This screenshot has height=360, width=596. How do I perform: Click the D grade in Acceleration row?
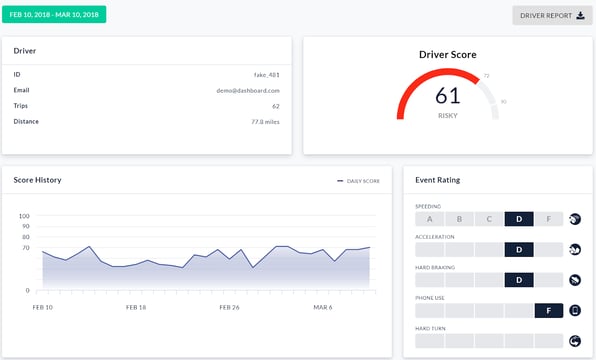[519, 249]
